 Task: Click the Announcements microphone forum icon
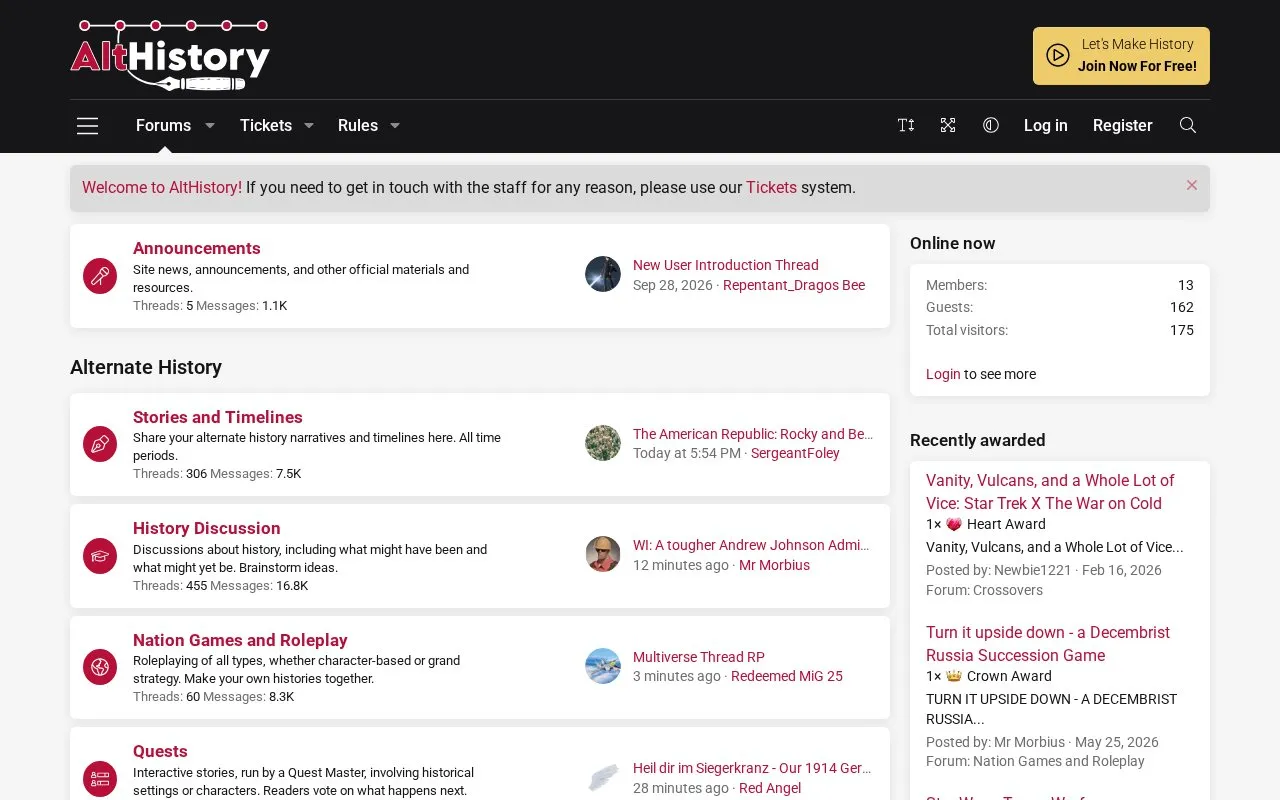[x=100, y=276]
